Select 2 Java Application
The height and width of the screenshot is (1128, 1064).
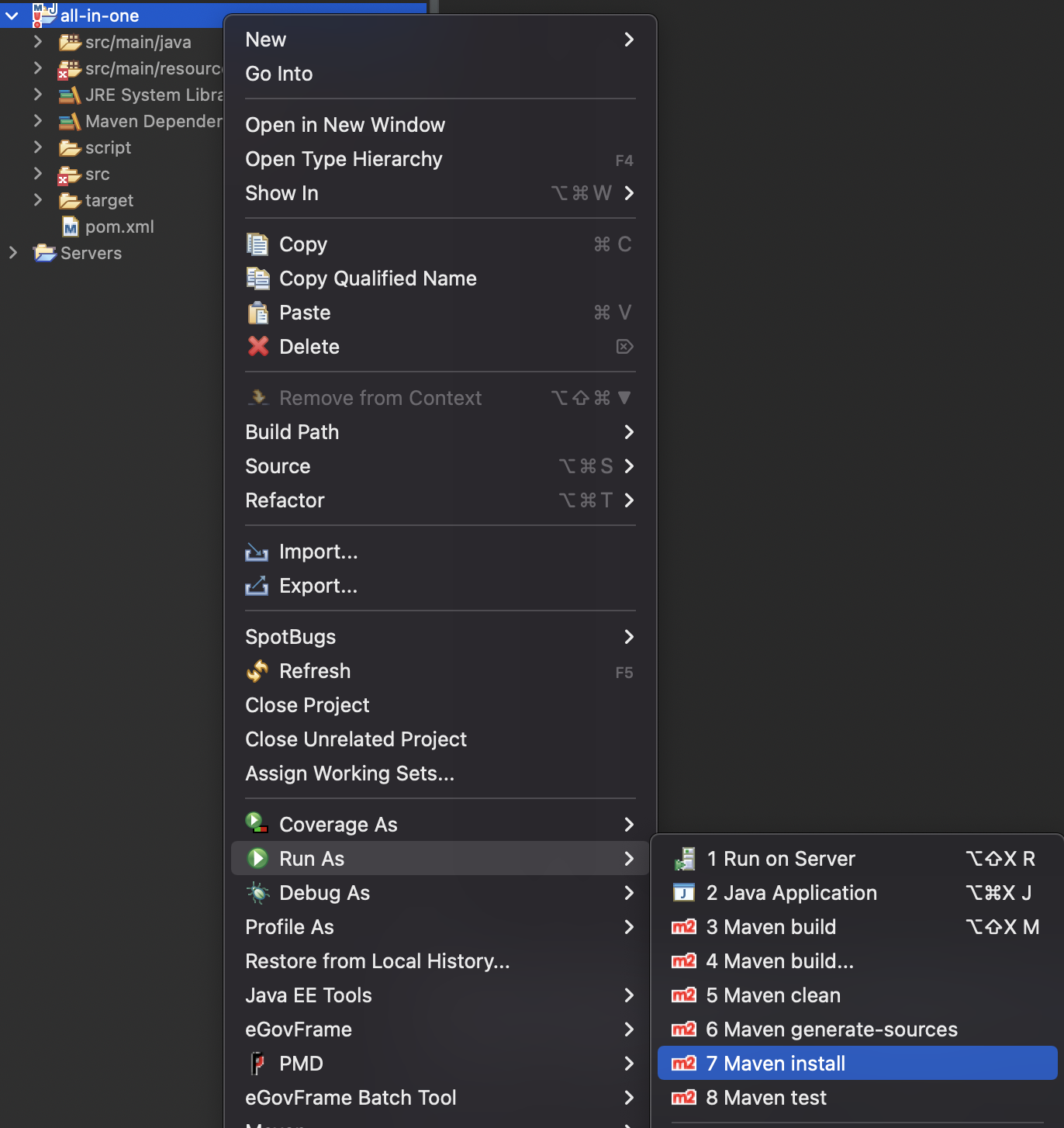858,893
